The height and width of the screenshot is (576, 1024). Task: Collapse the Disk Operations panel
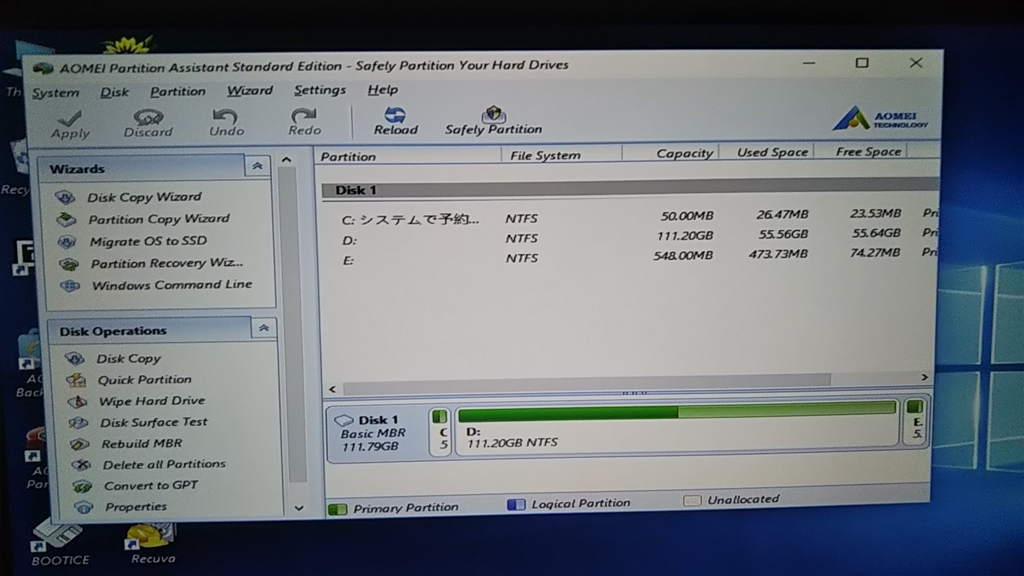click(263, 328)
